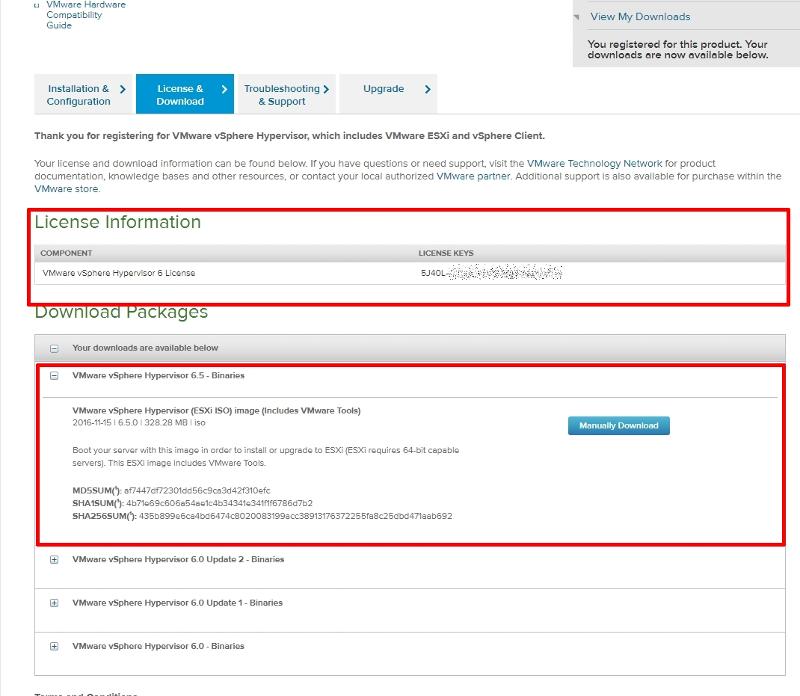The width and height of the screenshot is (800, 696).
Task: Click the 'Thank you for registering' bold sentence
Action: pyautogui.click(x=289, y=136)
